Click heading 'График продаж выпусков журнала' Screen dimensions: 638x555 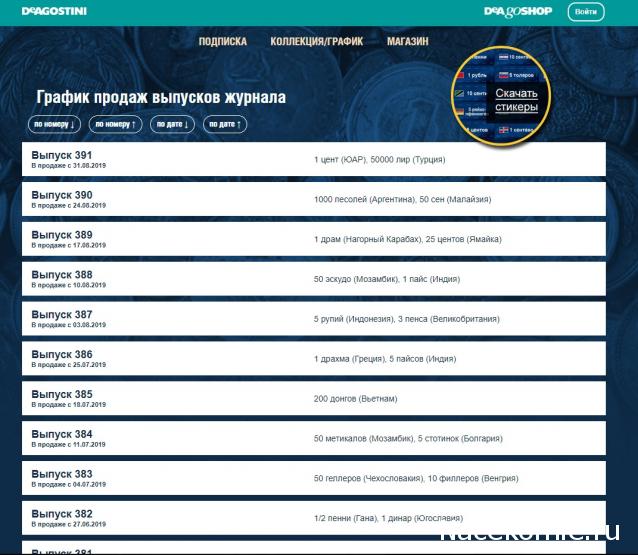(161, 97)
